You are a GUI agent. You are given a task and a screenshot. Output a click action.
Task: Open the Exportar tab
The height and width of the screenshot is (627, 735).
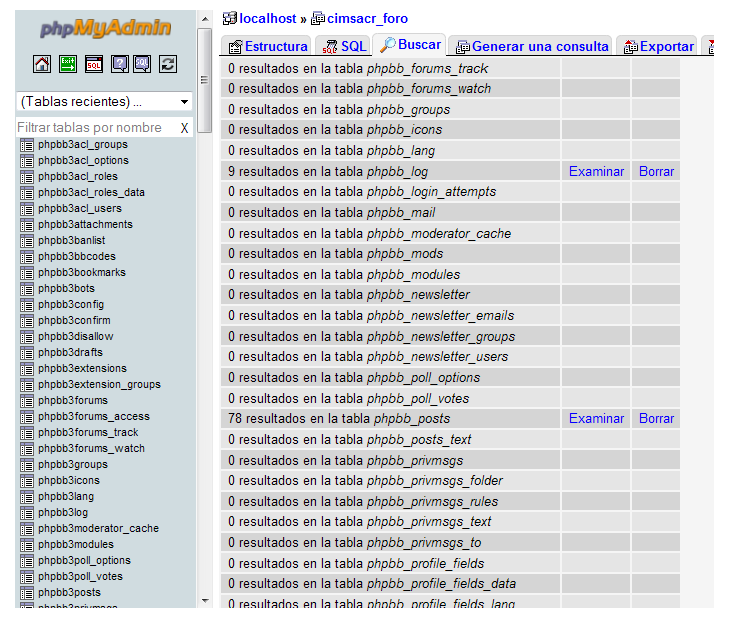coord(658,46)
